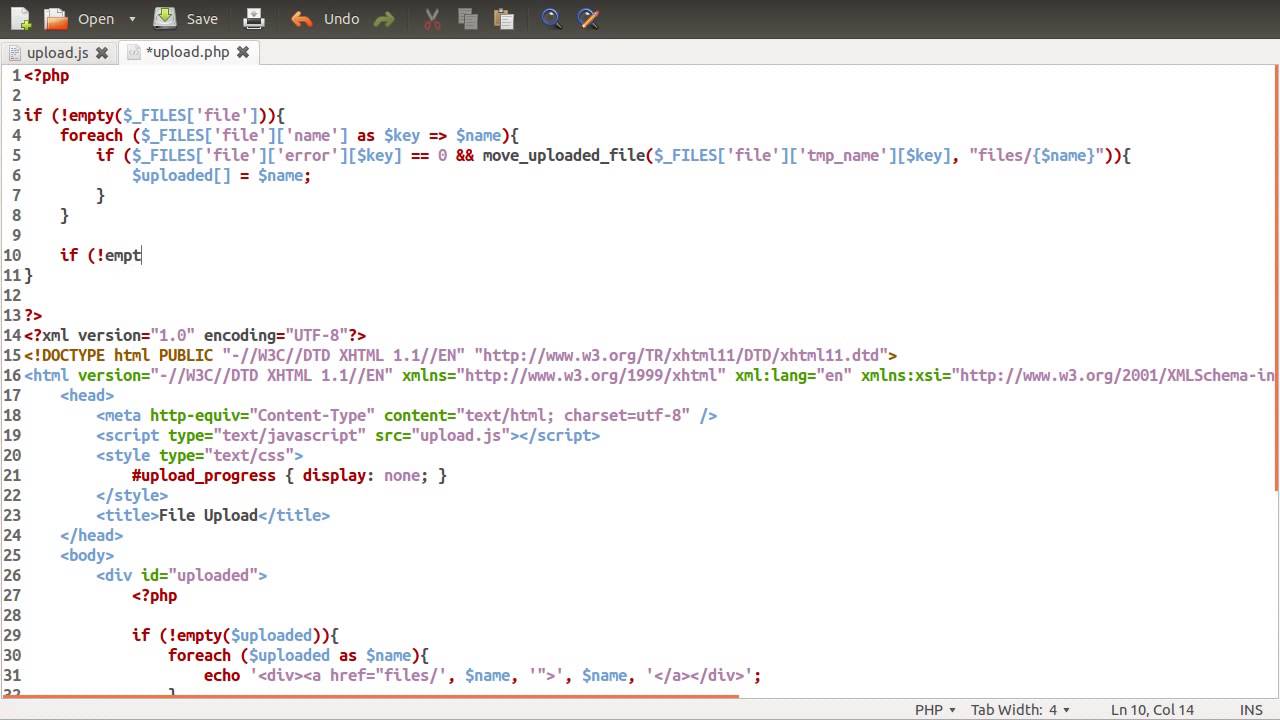Click '<?xml version="1.0"' line

tap(110, 335)
